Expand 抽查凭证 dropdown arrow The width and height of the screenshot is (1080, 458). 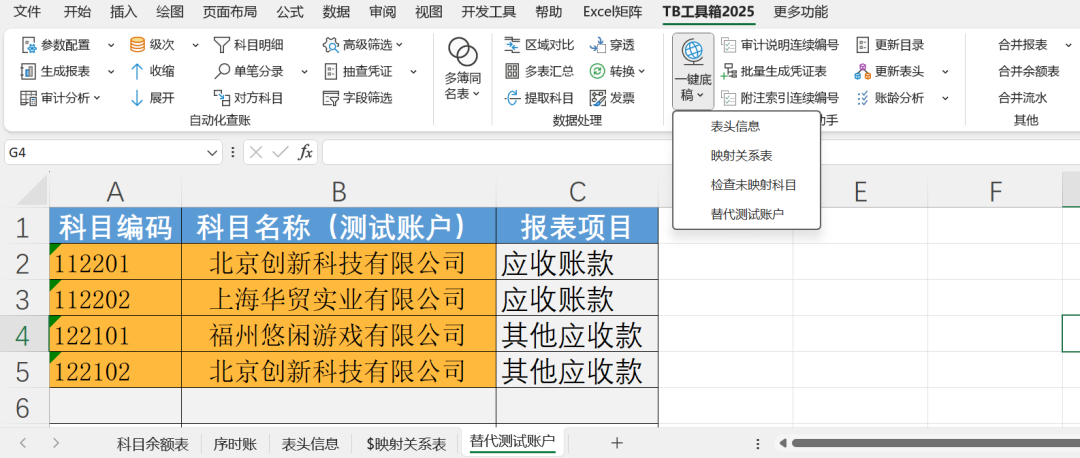[413, 71]
